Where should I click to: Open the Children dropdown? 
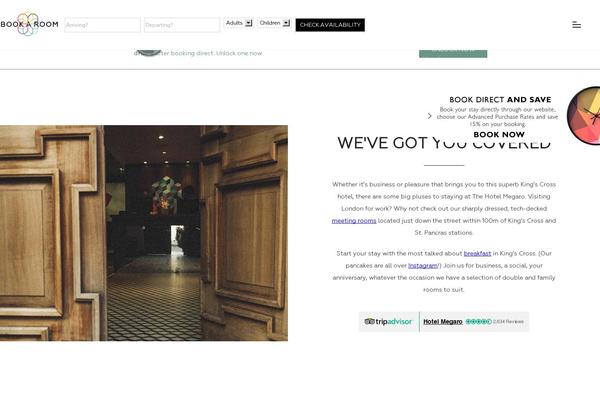pyautogui.click(x=274, y=23)
